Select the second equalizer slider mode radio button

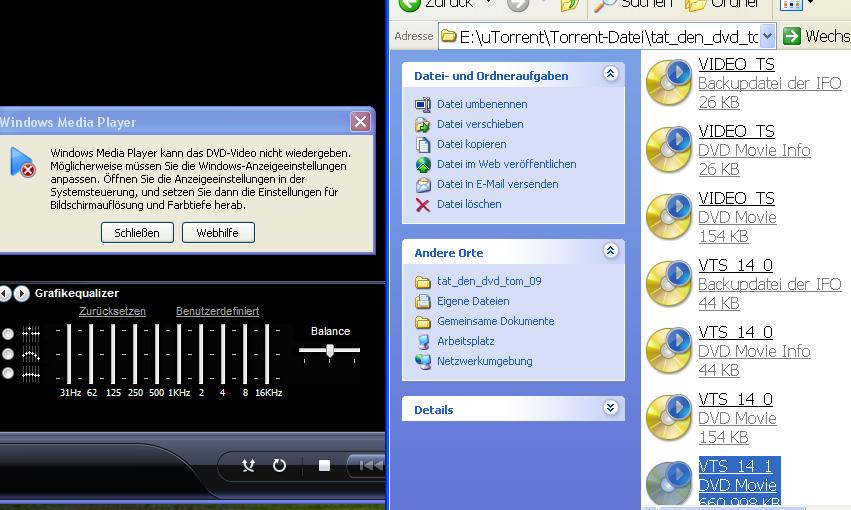point(8,354)
